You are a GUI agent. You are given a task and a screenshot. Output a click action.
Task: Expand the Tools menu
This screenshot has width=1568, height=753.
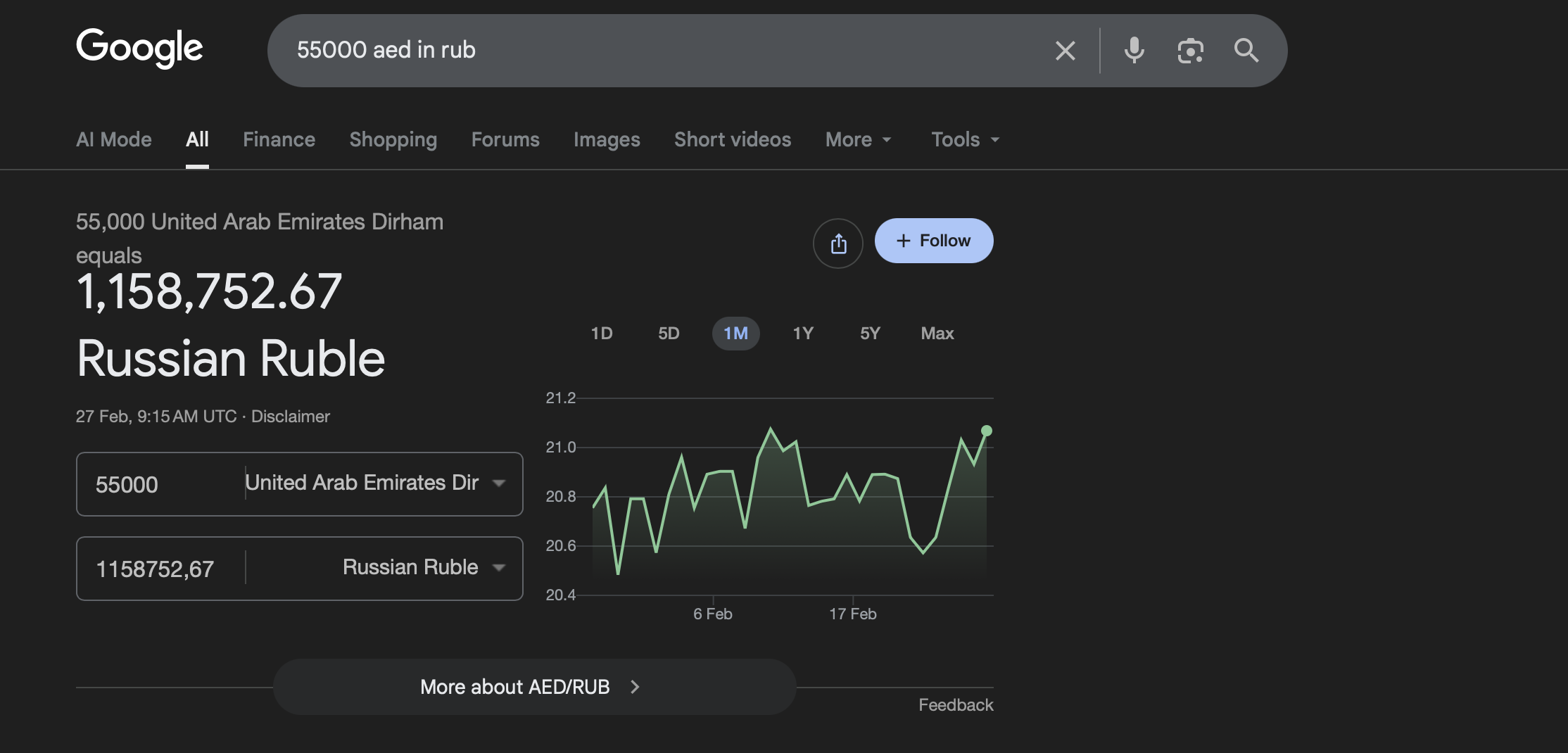pyautogui.click(x=965, y=139)
